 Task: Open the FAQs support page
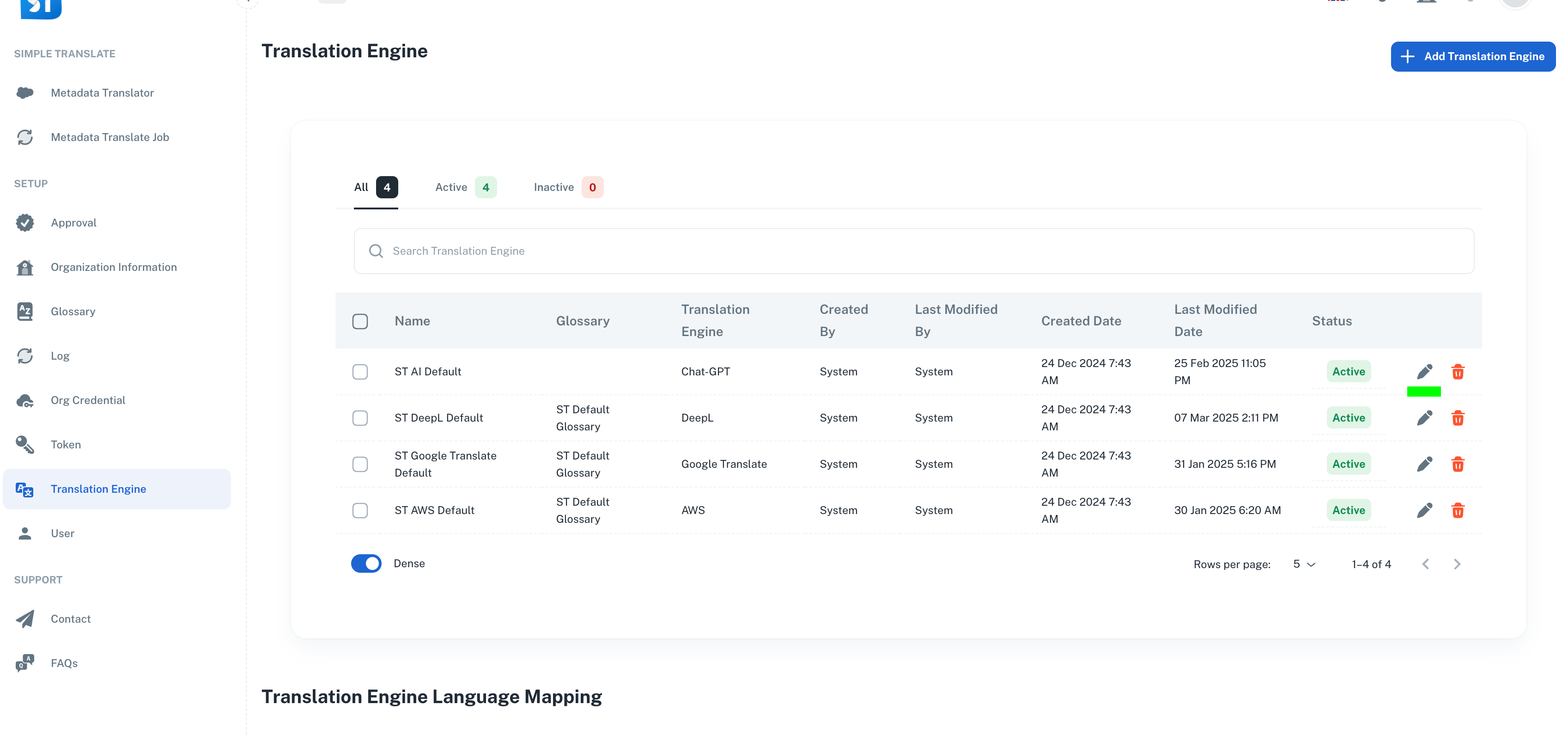(x=64, y=663)
